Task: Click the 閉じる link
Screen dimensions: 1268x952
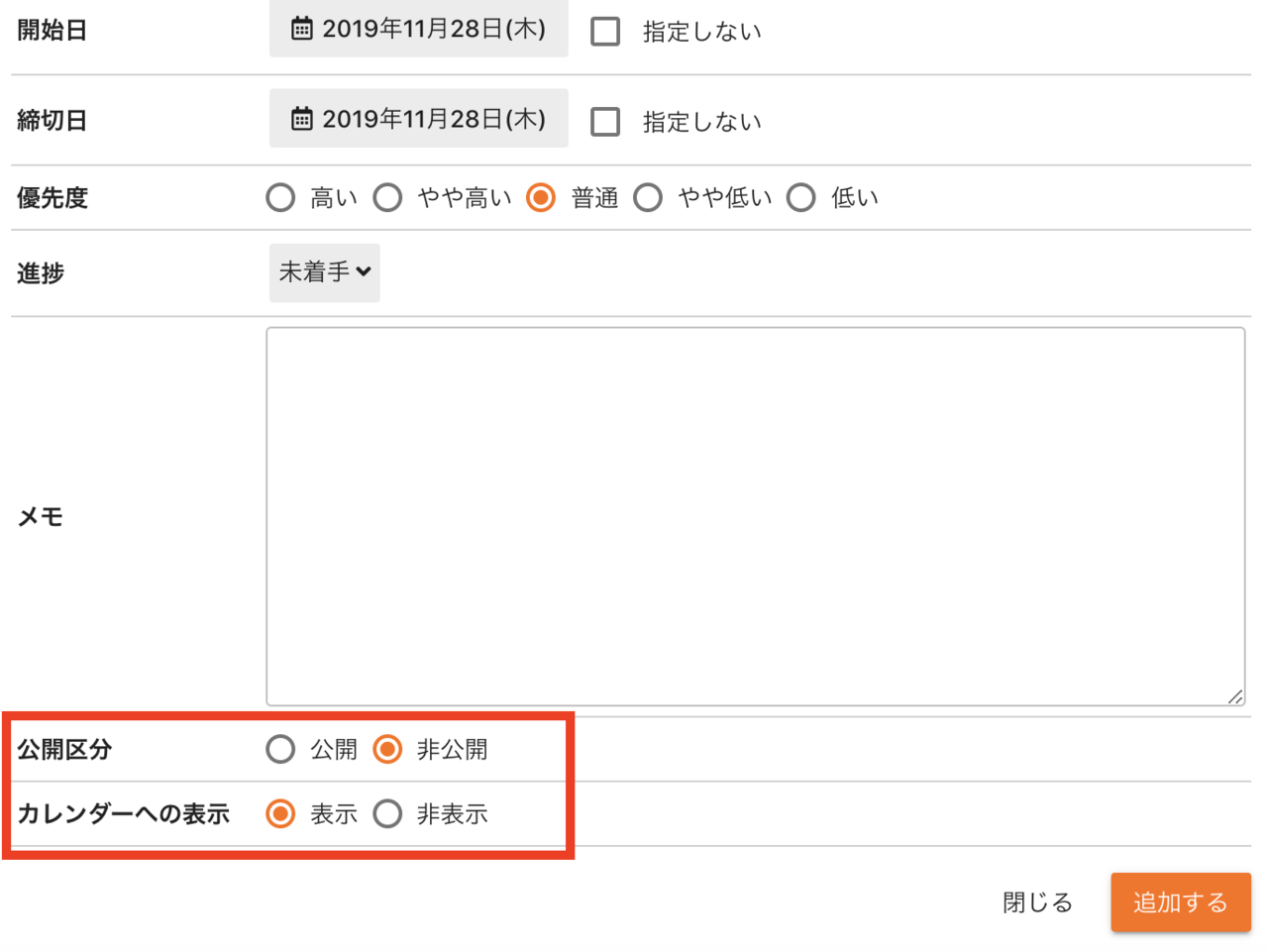Action: 1037,902
